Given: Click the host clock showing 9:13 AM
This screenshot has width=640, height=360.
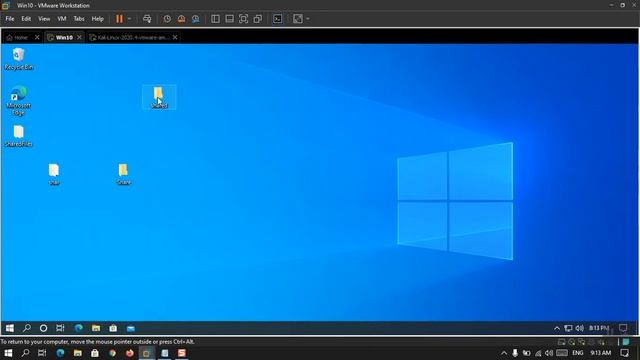Looking at the screenshot, I should (x=600, y=353).
